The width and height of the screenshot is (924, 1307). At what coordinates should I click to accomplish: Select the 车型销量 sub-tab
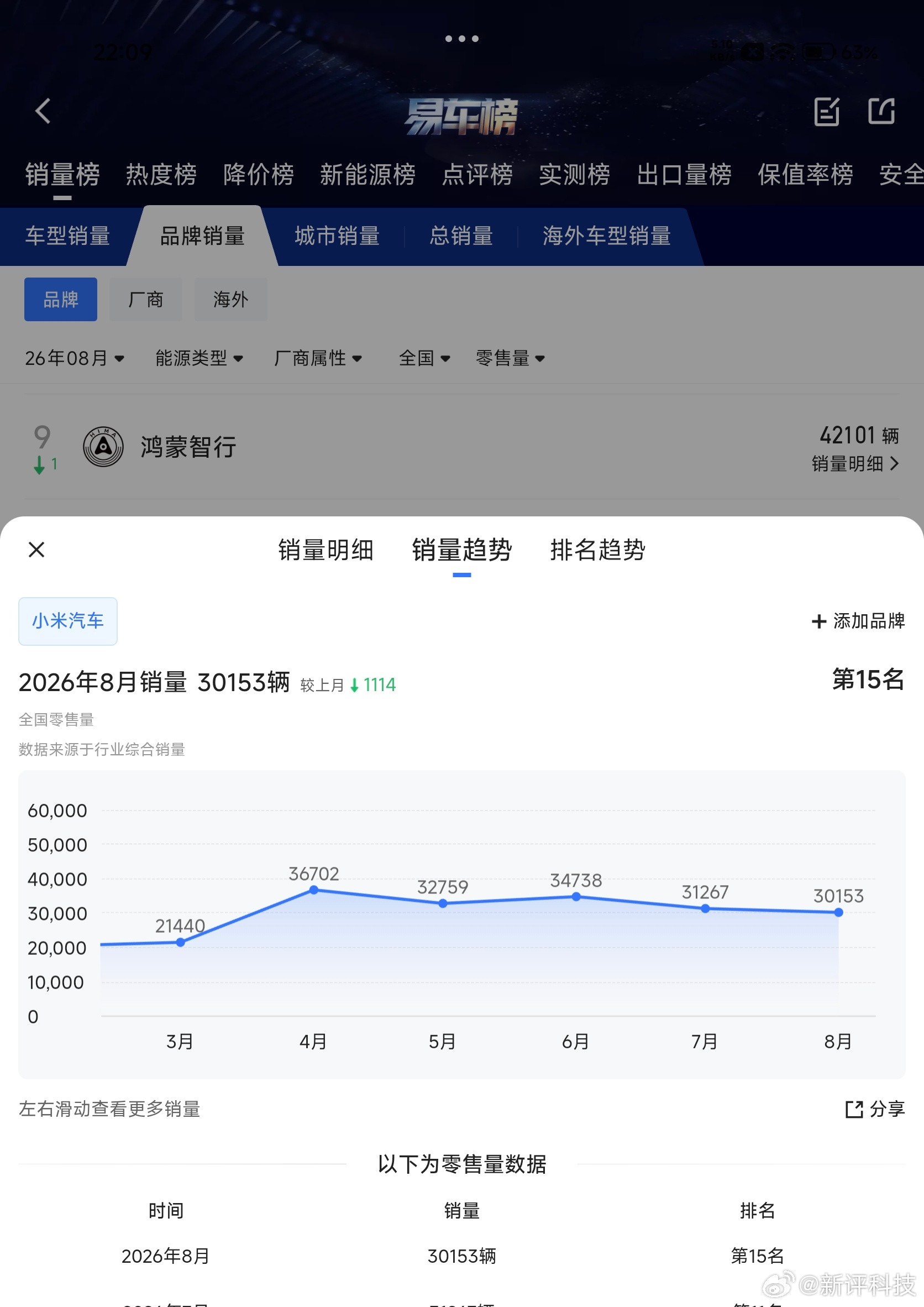[x=68, y=236]
